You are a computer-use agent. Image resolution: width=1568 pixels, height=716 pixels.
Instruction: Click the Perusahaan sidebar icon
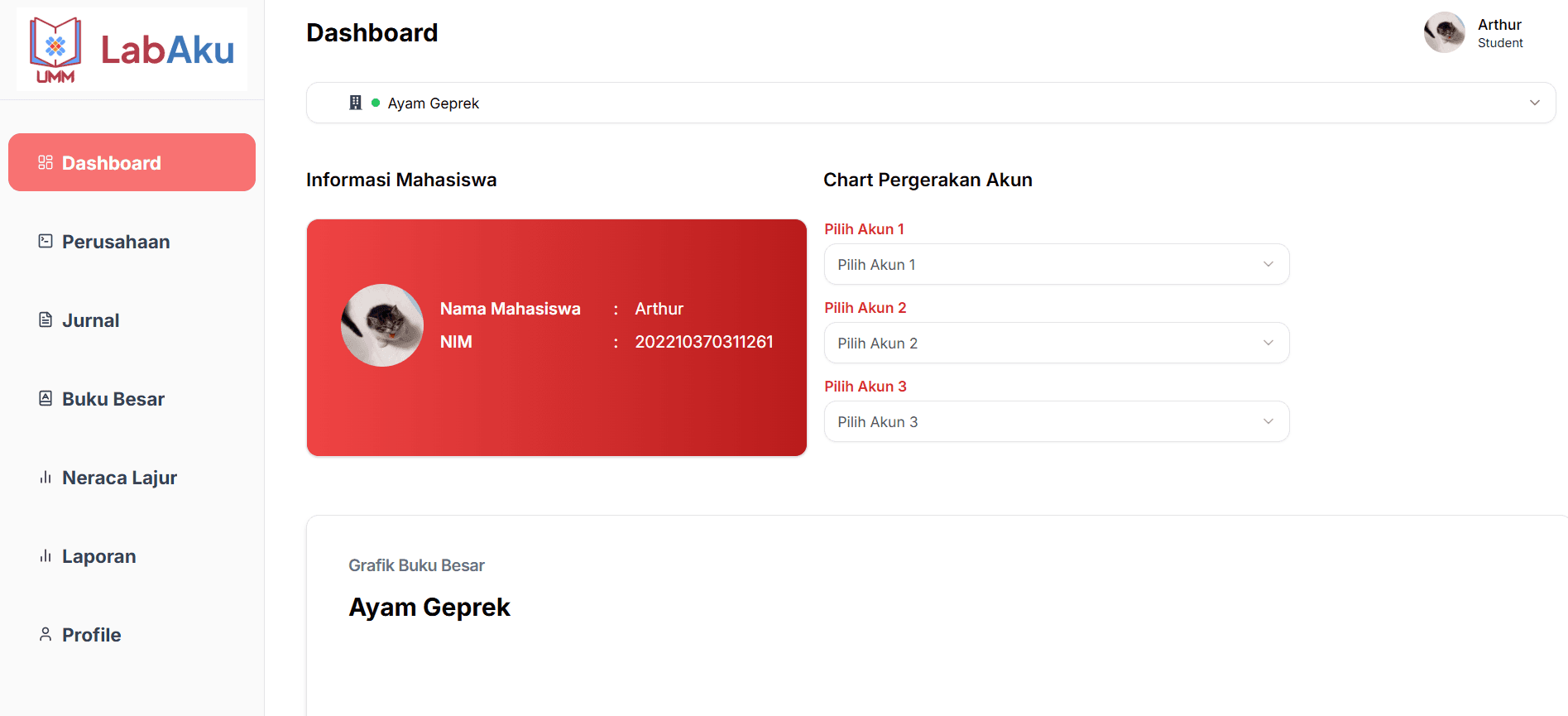[x=46, y=241]
